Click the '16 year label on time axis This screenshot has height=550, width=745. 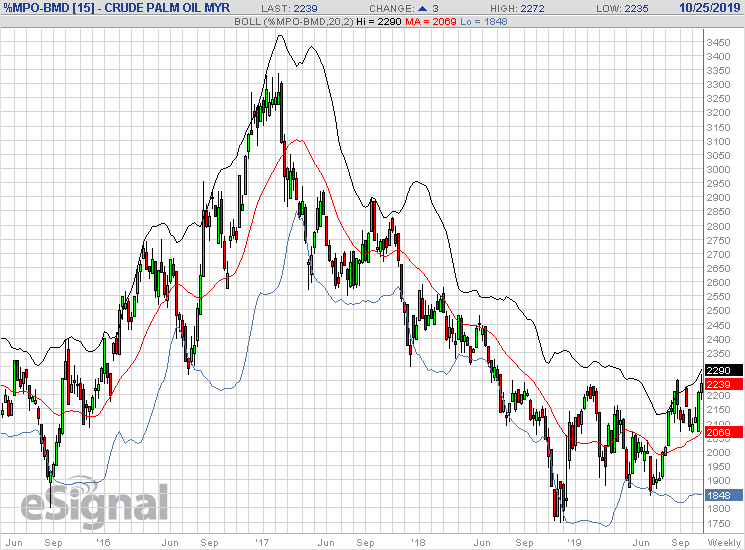point(103,542)
